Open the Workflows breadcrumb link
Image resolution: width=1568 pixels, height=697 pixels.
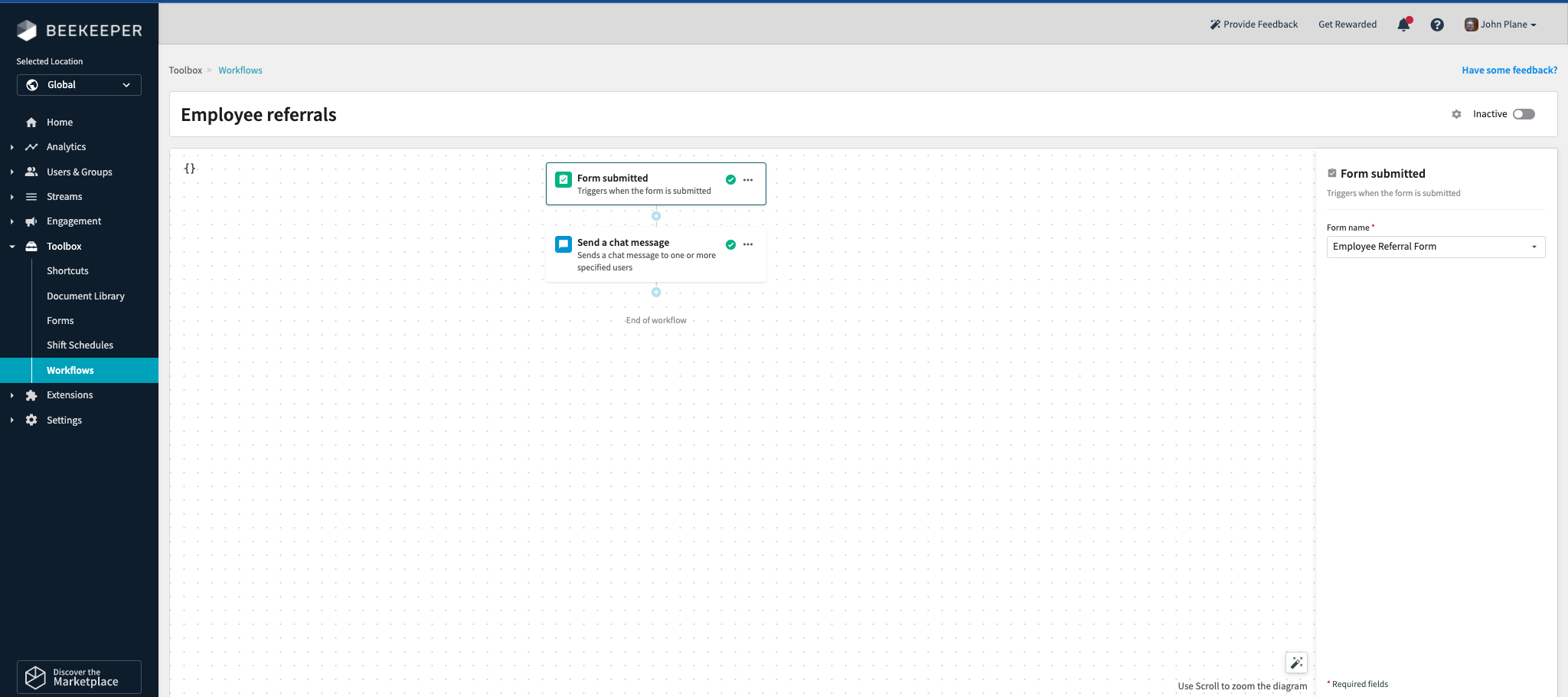coord(240,70)
